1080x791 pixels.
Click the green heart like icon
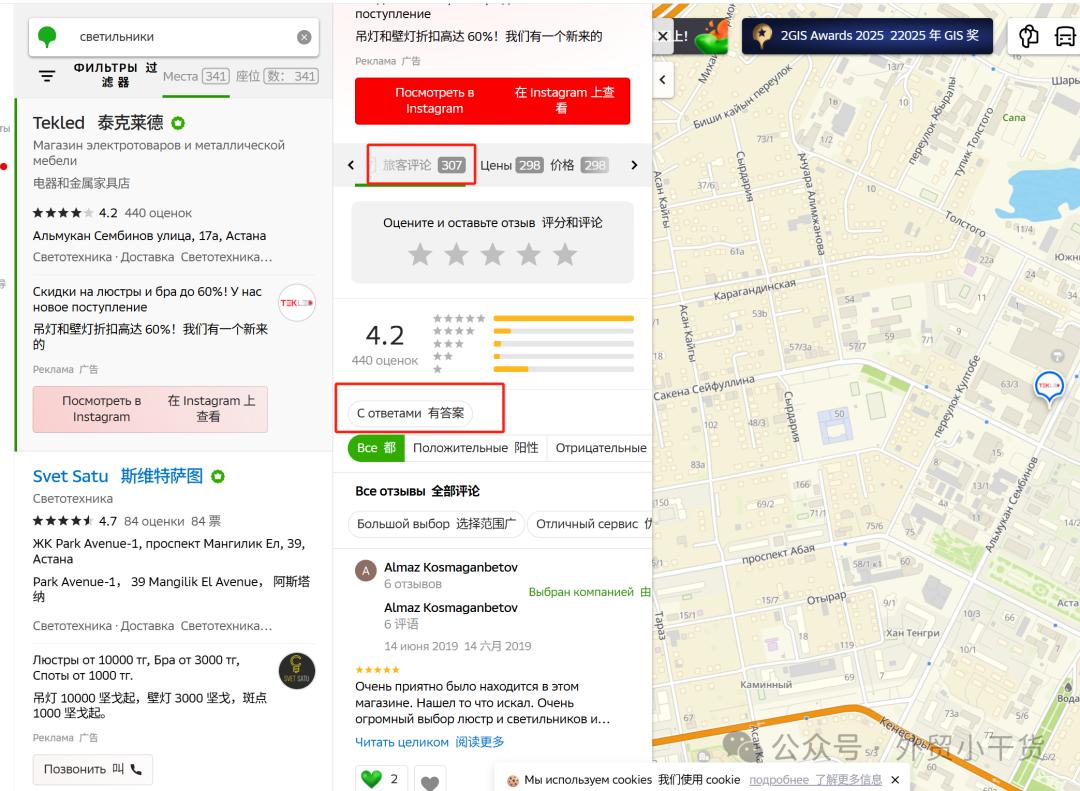[372, 779]
